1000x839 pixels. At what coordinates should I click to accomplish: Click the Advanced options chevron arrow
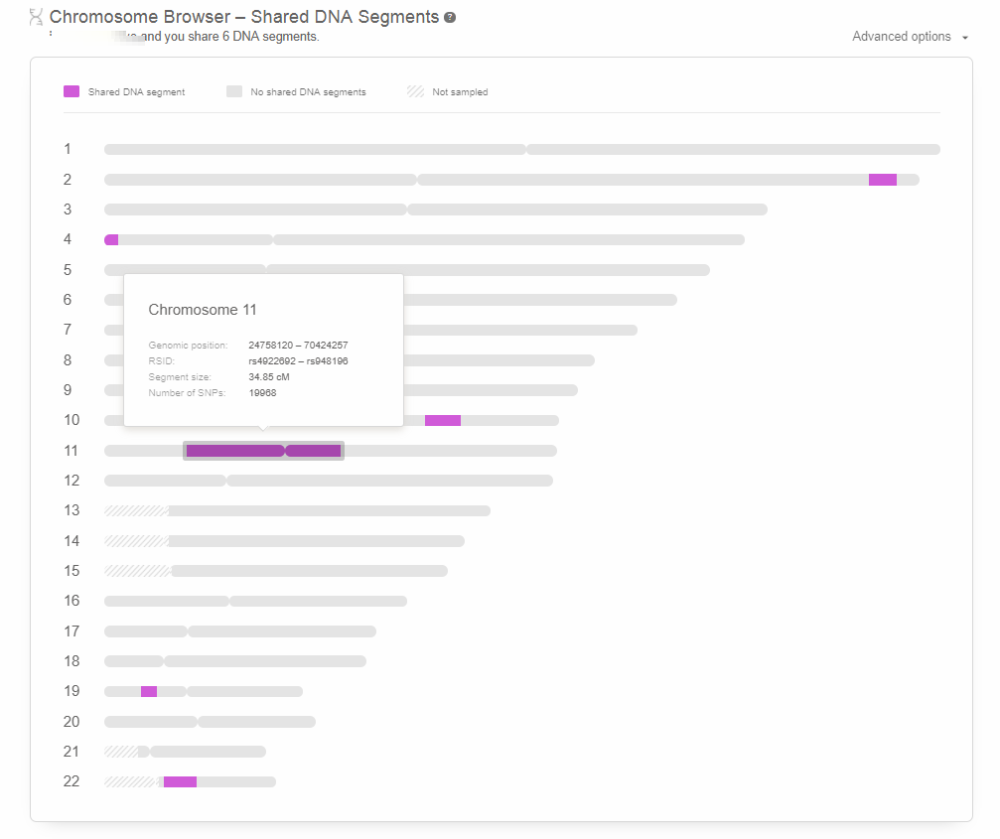point(964,37)
